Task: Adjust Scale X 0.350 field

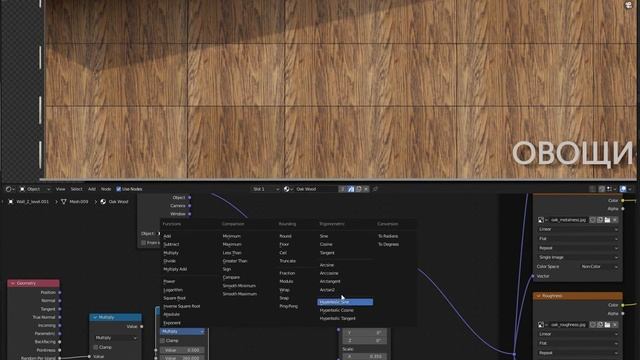Action: 364,357
